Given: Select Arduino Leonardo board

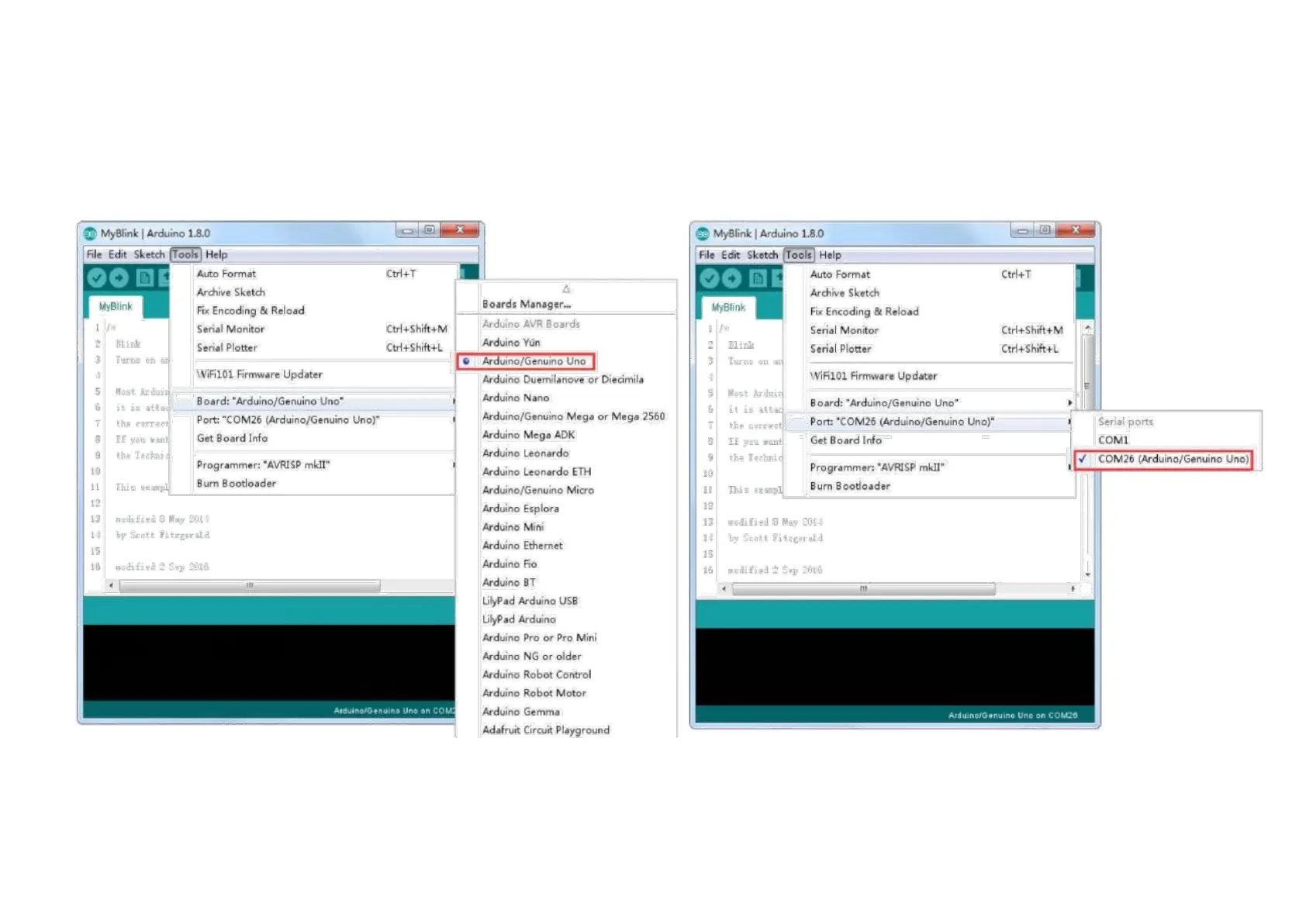Looking at the screenshot, I should point(526,453).
